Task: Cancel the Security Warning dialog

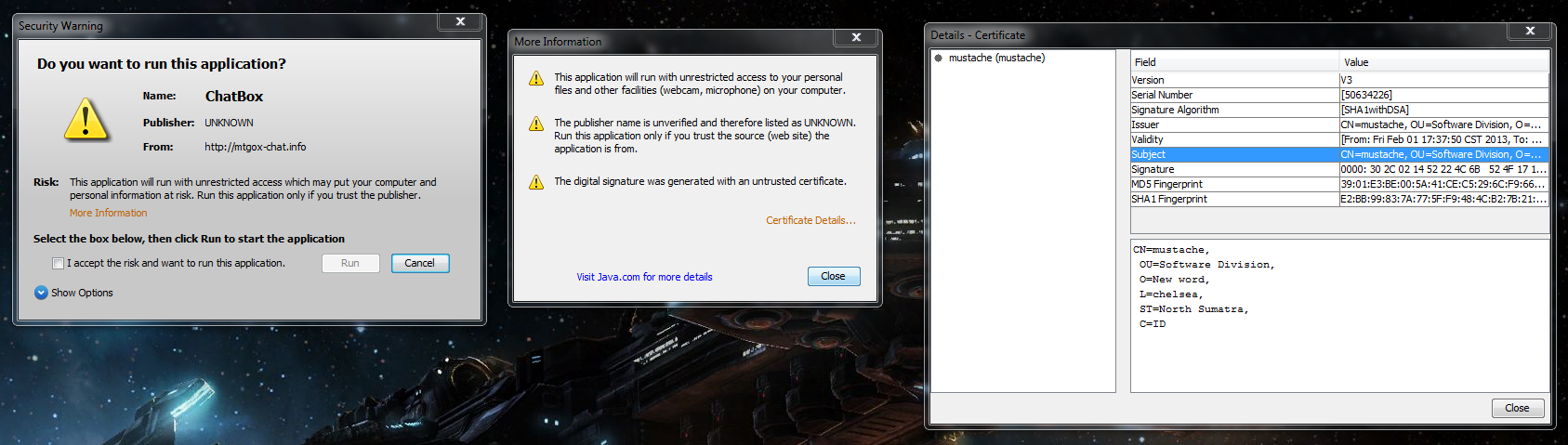Action: [x=420, y=263]
